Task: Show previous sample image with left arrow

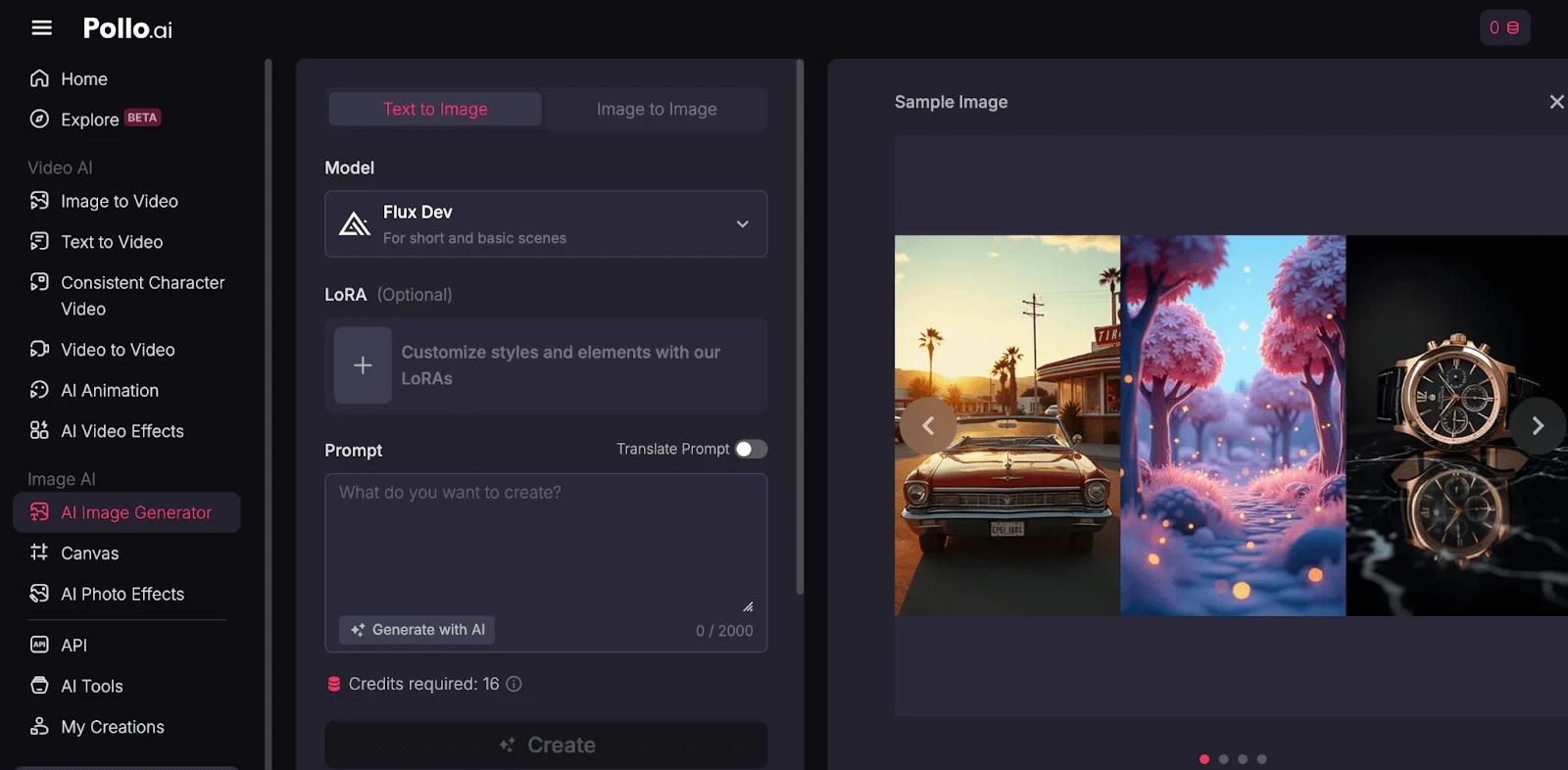Action: [x=927, y=425]
